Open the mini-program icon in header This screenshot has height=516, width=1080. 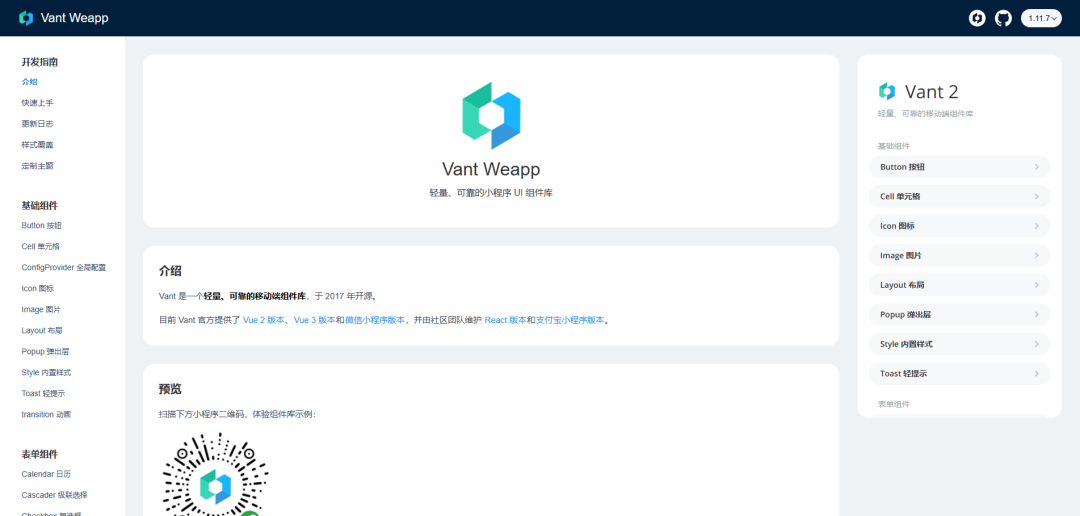point(977,18)
